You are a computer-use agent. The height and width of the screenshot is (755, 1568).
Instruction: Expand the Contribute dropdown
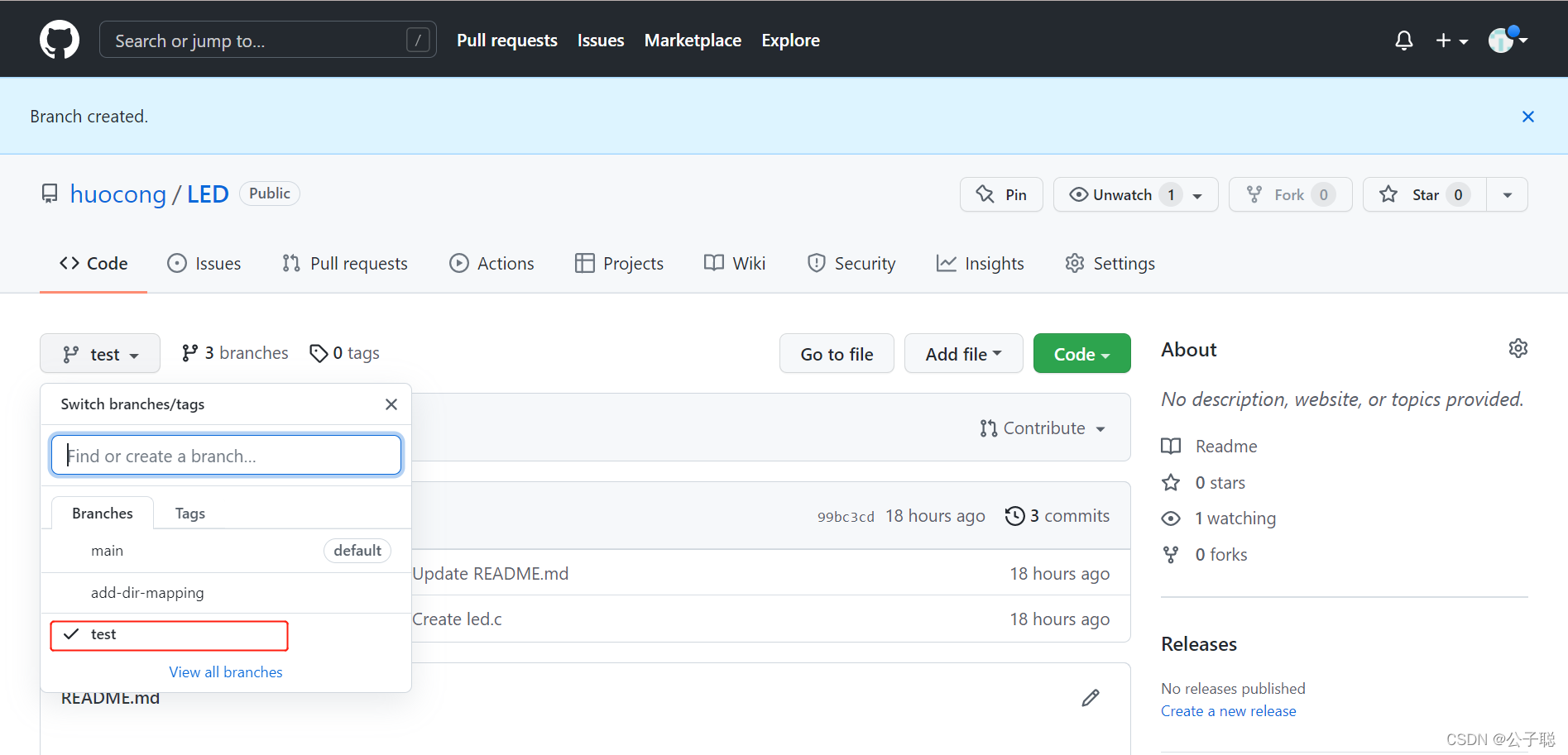point(1043,428)
